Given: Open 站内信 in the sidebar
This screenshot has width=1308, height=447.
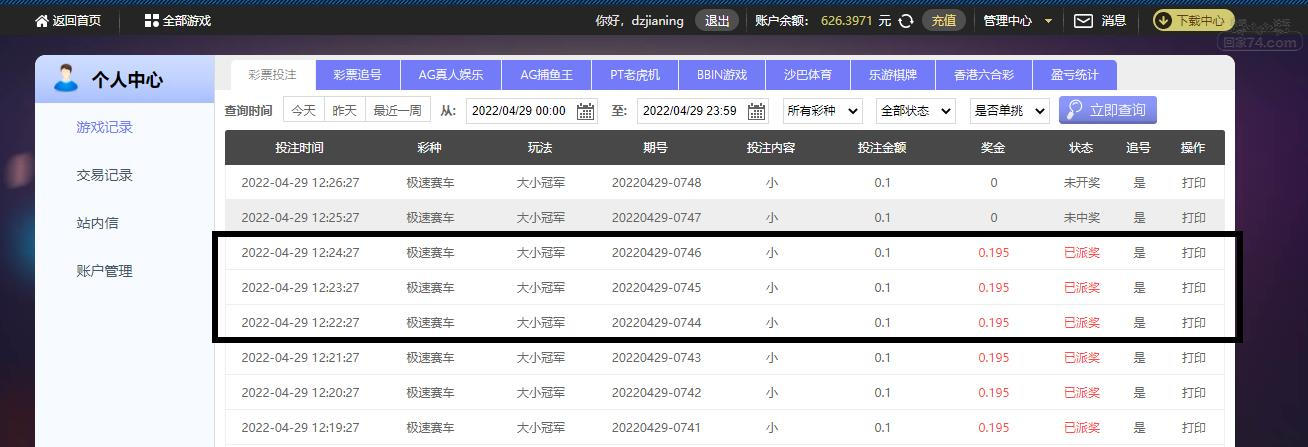Looking at the screenshot, I should pyautogui.click(x=98, y=223).
